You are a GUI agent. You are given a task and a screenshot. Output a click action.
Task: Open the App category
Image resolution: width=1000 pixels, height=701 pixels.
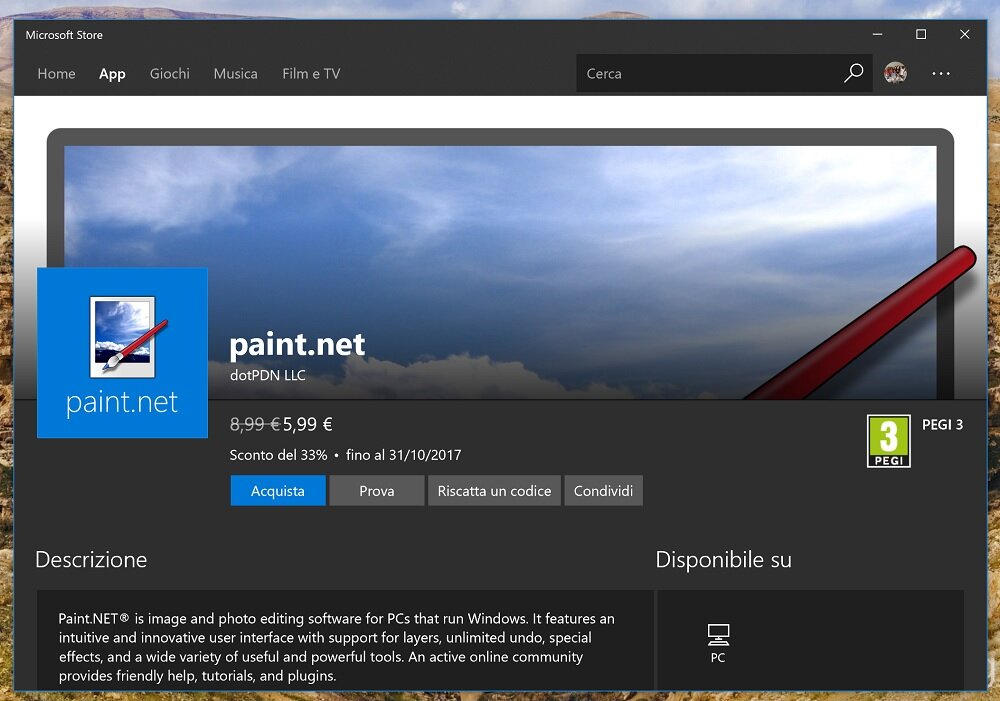112,73
